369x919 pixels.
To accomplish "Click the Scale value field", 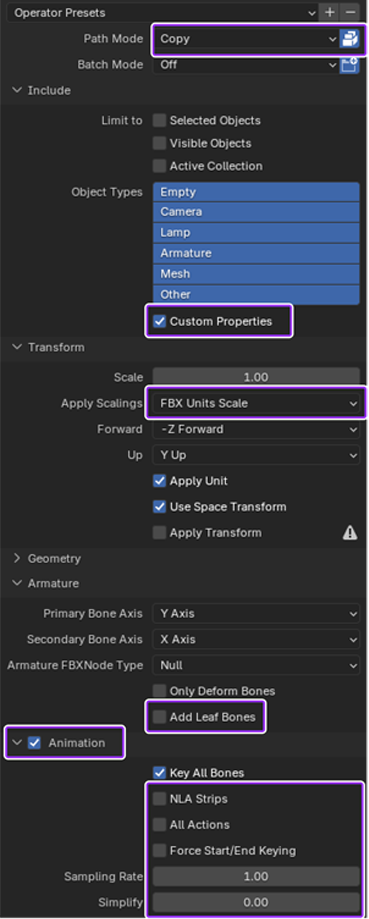I will click(x=256, y=377).
